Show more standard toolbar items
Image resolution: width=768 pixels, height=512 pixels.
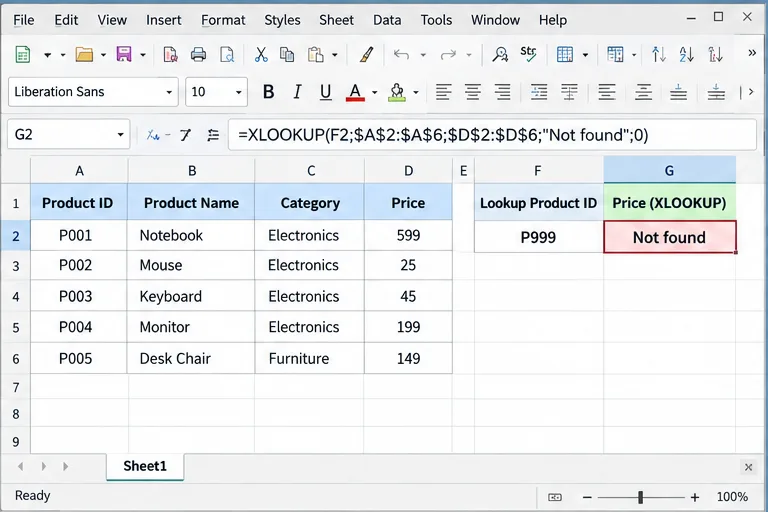point(752,53)
